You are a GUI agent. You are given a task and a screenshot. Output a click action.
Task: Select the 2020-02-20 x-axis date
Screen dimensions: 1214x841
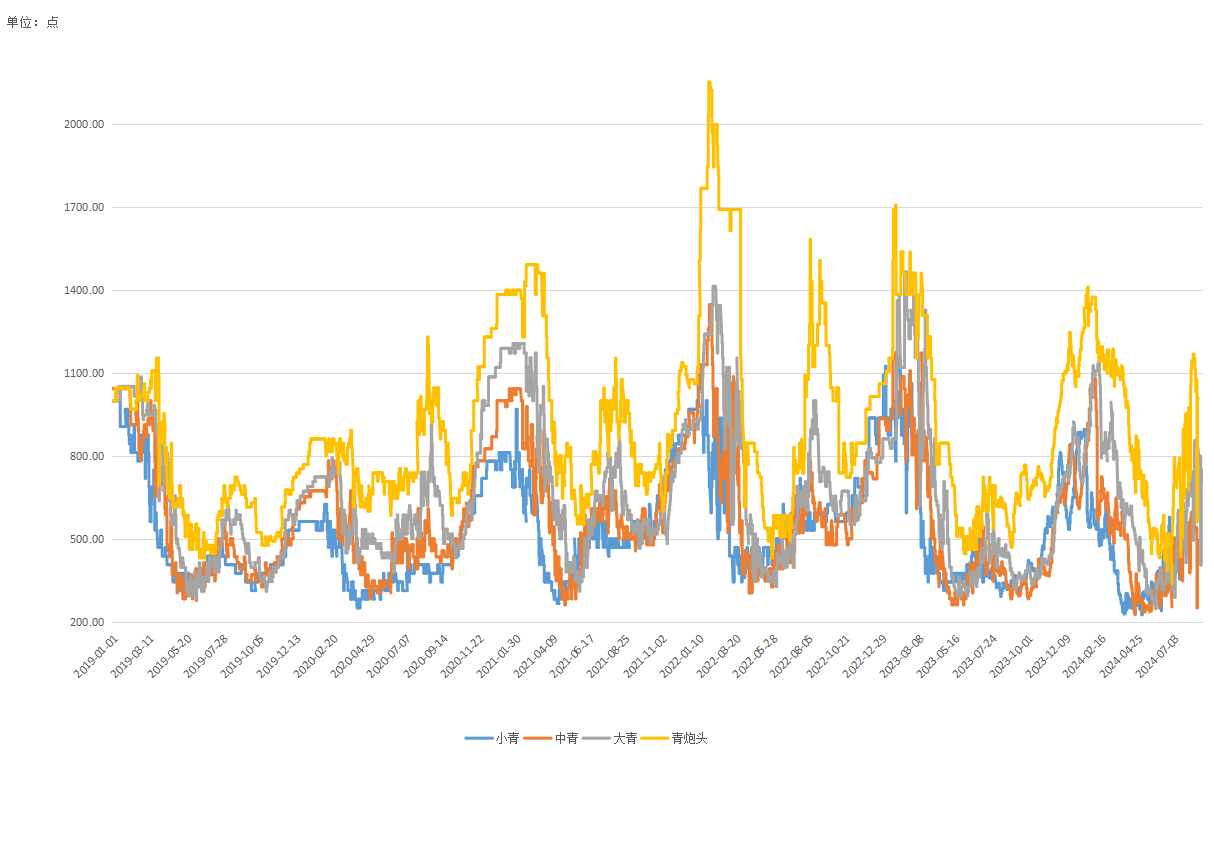click(317, 656)
